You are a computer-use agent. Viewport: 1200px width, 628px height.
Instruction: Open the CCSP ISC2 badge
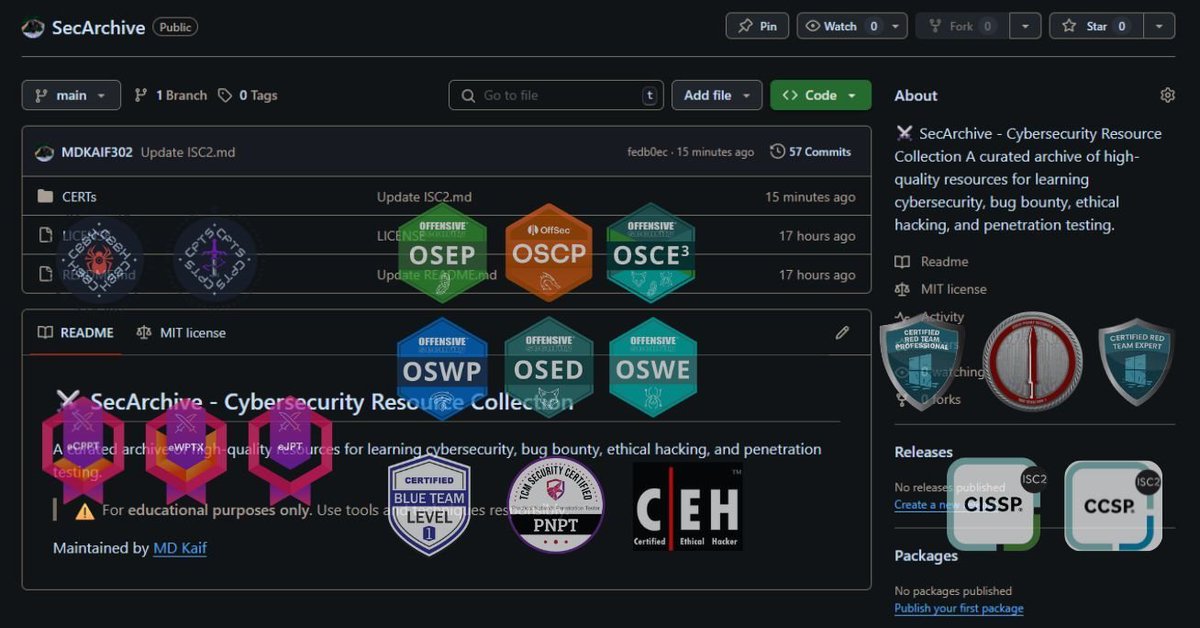coord(1113,506)
